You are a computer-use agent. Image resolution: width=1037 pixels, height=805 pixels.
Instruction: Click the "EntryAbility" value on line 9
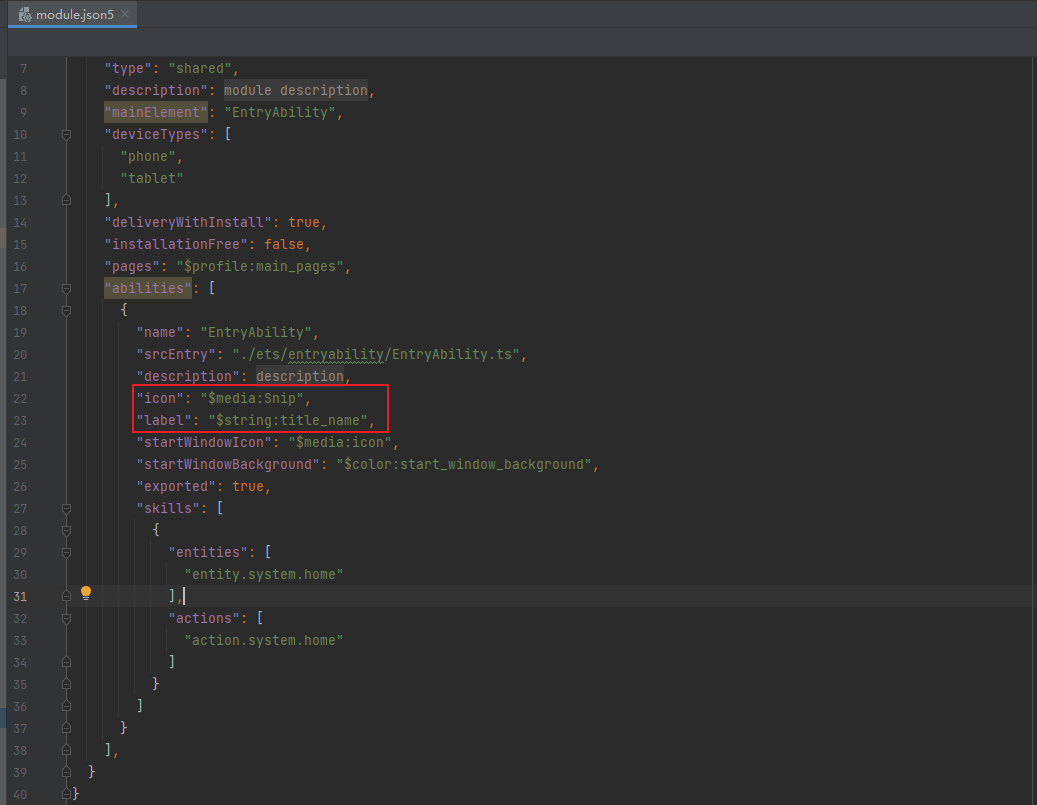[x=280, y=112]
